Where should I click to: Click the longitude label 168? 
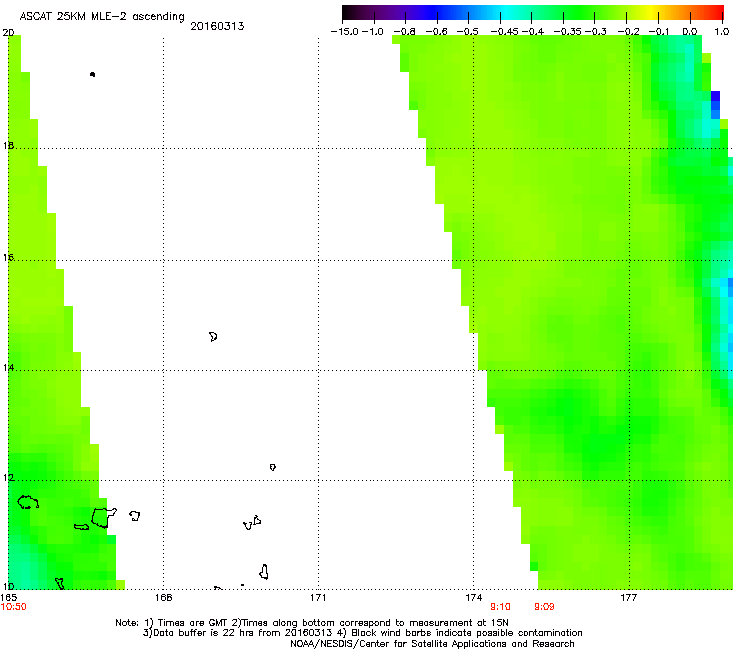pos(163,598)
